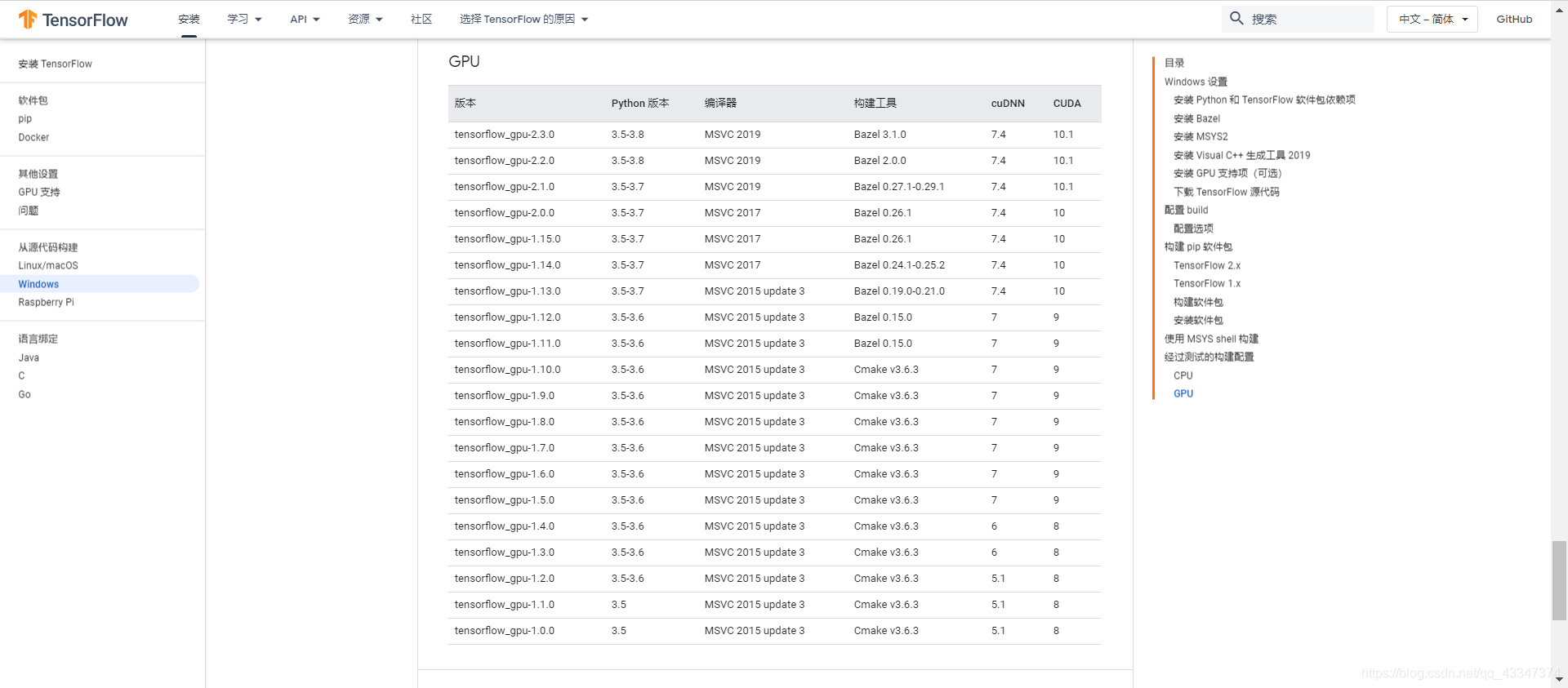
Task: Click the Bazel 0.27.1-0.29.1 cell
Action: (x=899, y=187)
